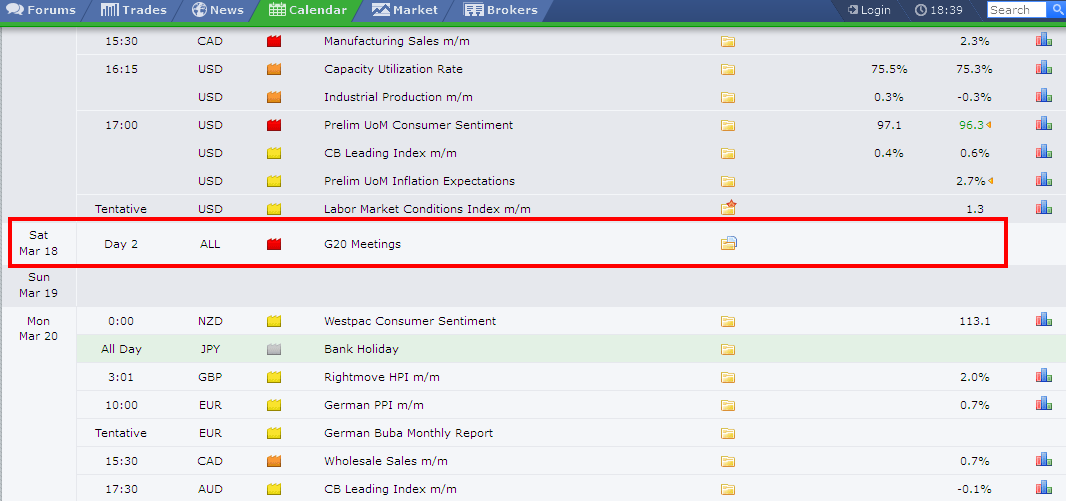
Task: Show chart for Industrial Production m/m
Action: pos(1044,96)
